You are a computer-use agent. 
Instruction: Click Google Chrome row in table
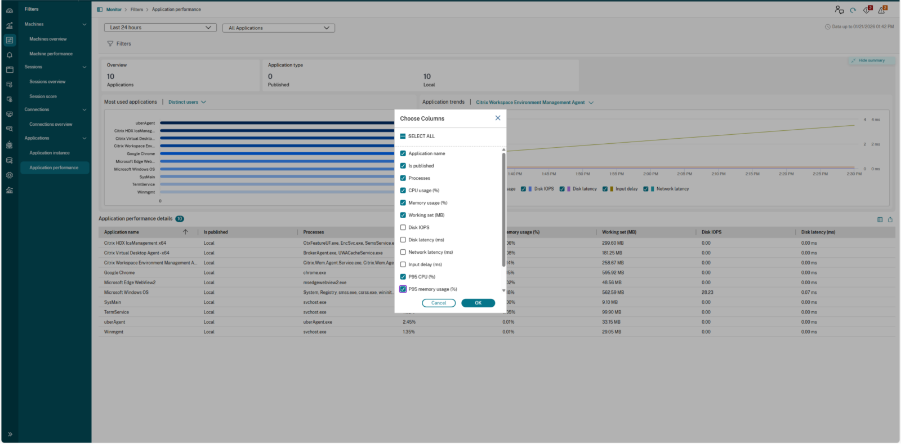(x=496, y=272)
